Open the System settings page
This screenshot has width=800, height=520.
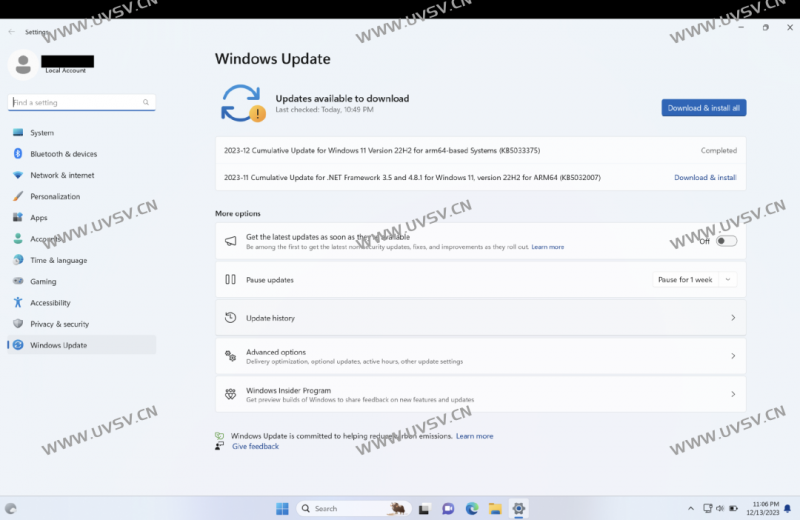[x=82, y=133]
